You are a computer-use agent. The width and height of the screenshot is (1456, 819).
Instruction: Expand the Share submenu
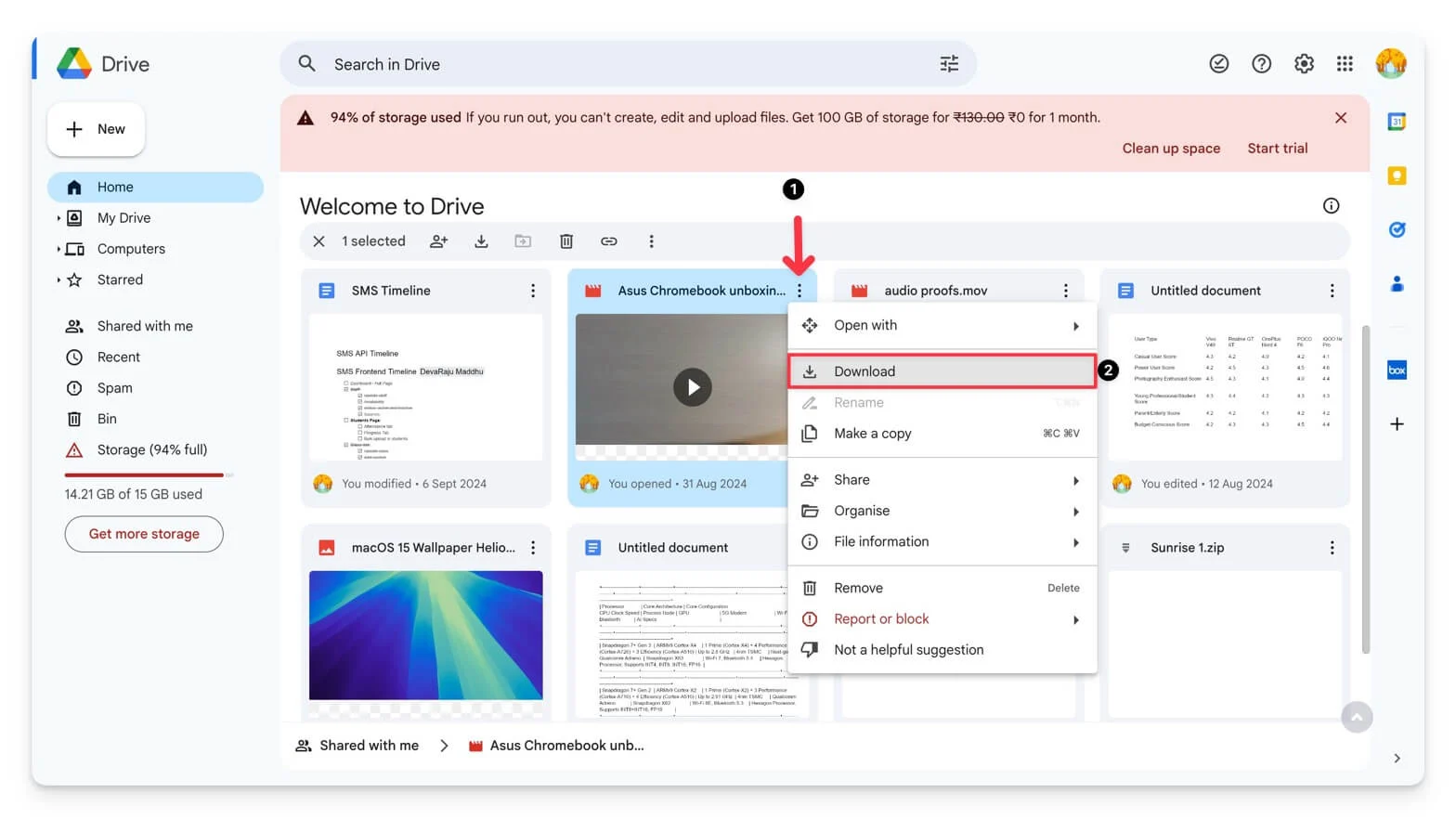point(1075,480)
